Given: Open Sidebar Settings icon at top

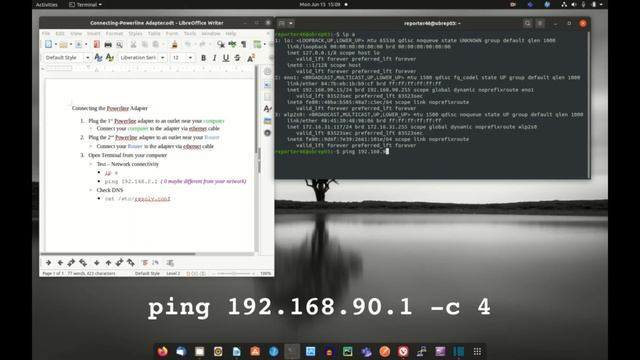Looking at the screenshot, I should (x=267, y=72).
